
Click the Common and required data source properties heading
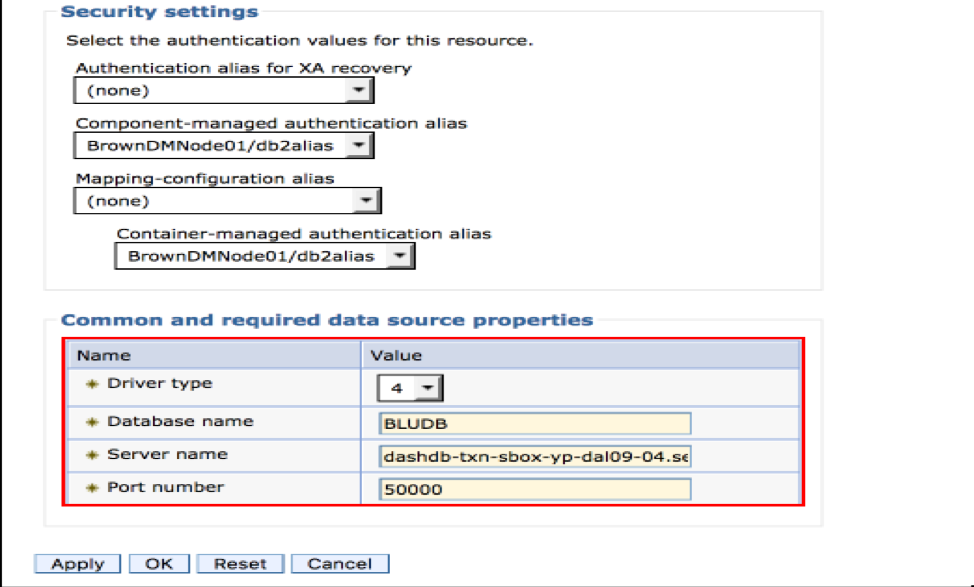327,320
